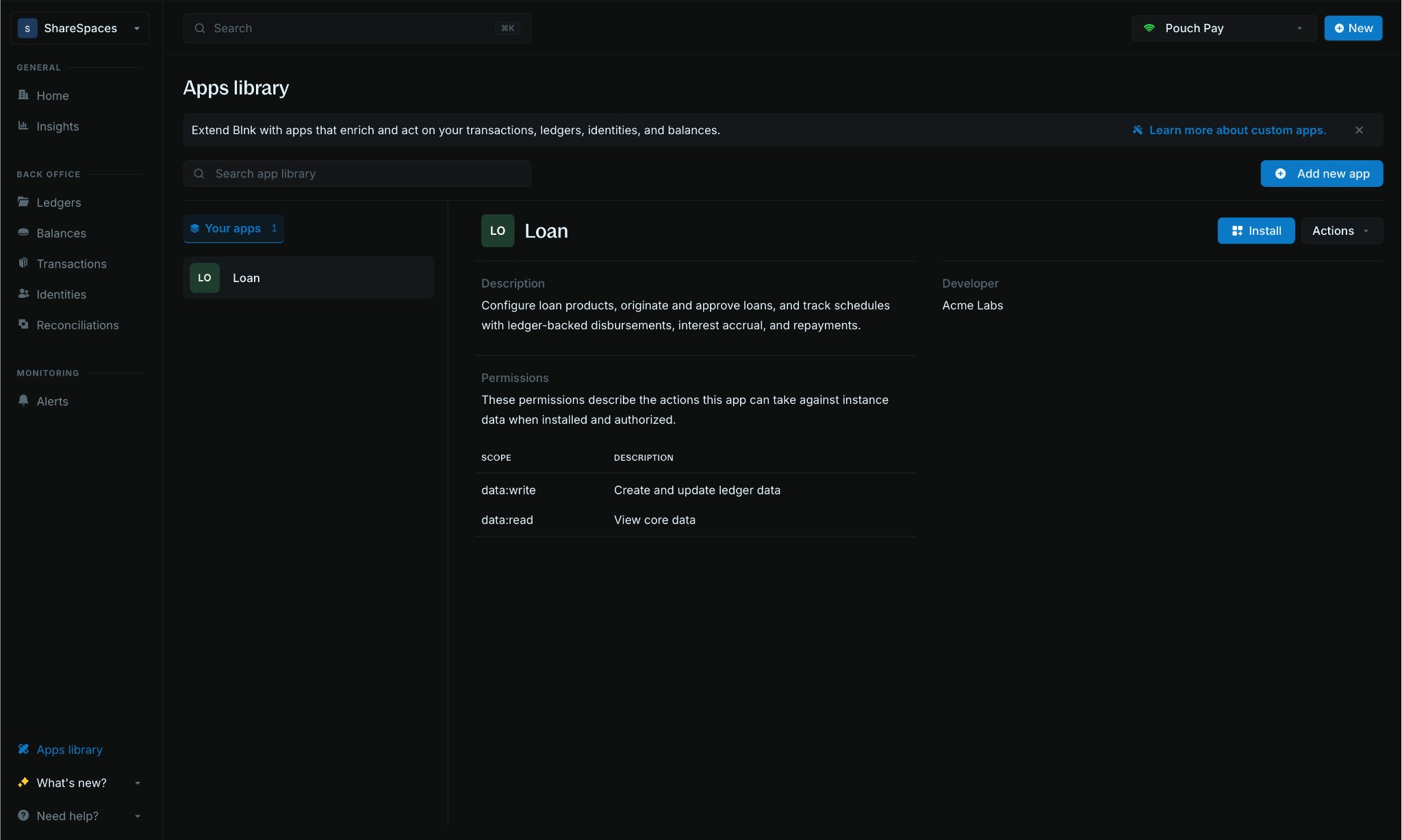Switch to the Your apps tab
1402x840 pixels.
[233, 229]
